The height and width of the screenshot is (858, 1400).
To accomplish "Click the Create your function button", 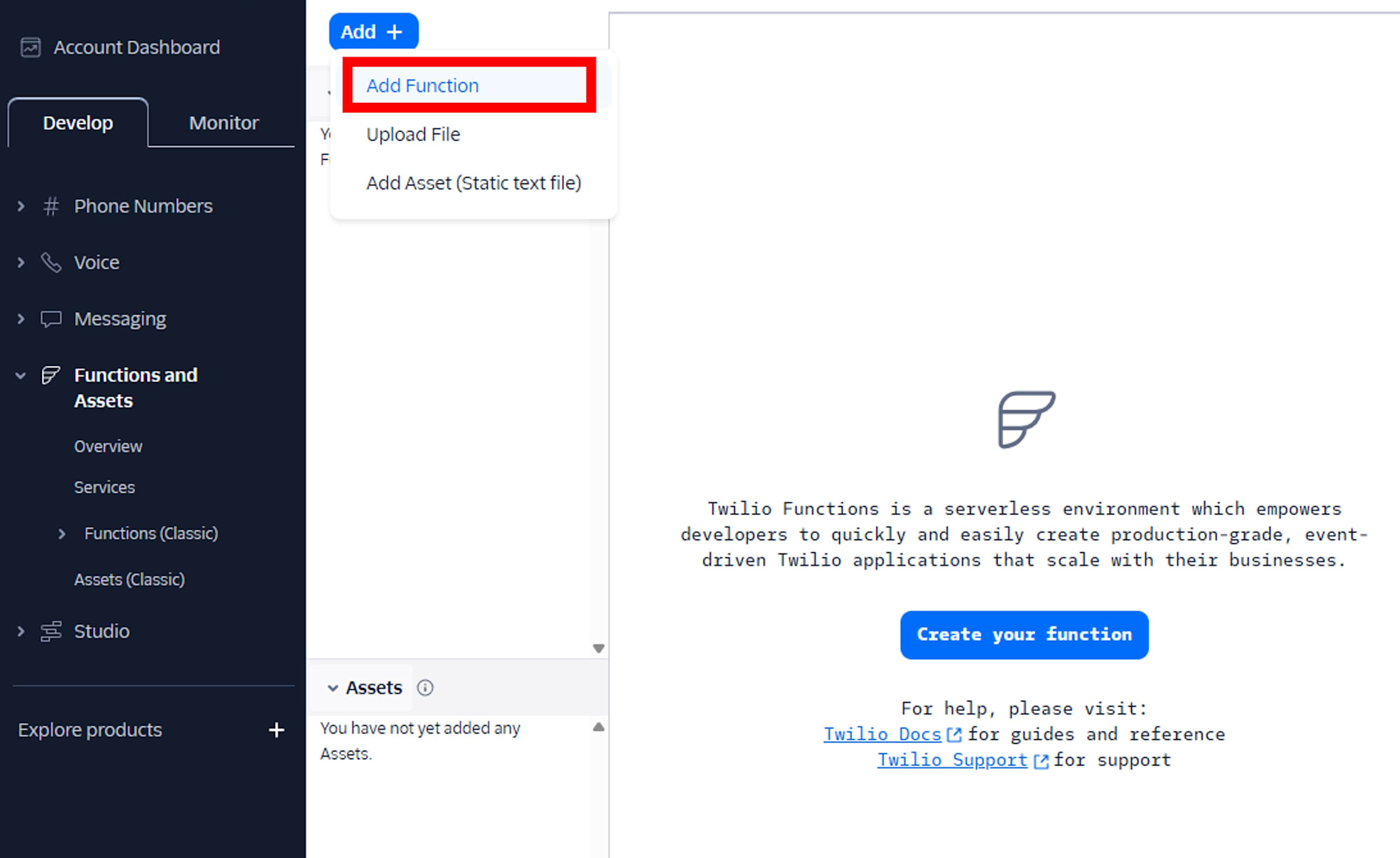I will [x=1024, y=635].
